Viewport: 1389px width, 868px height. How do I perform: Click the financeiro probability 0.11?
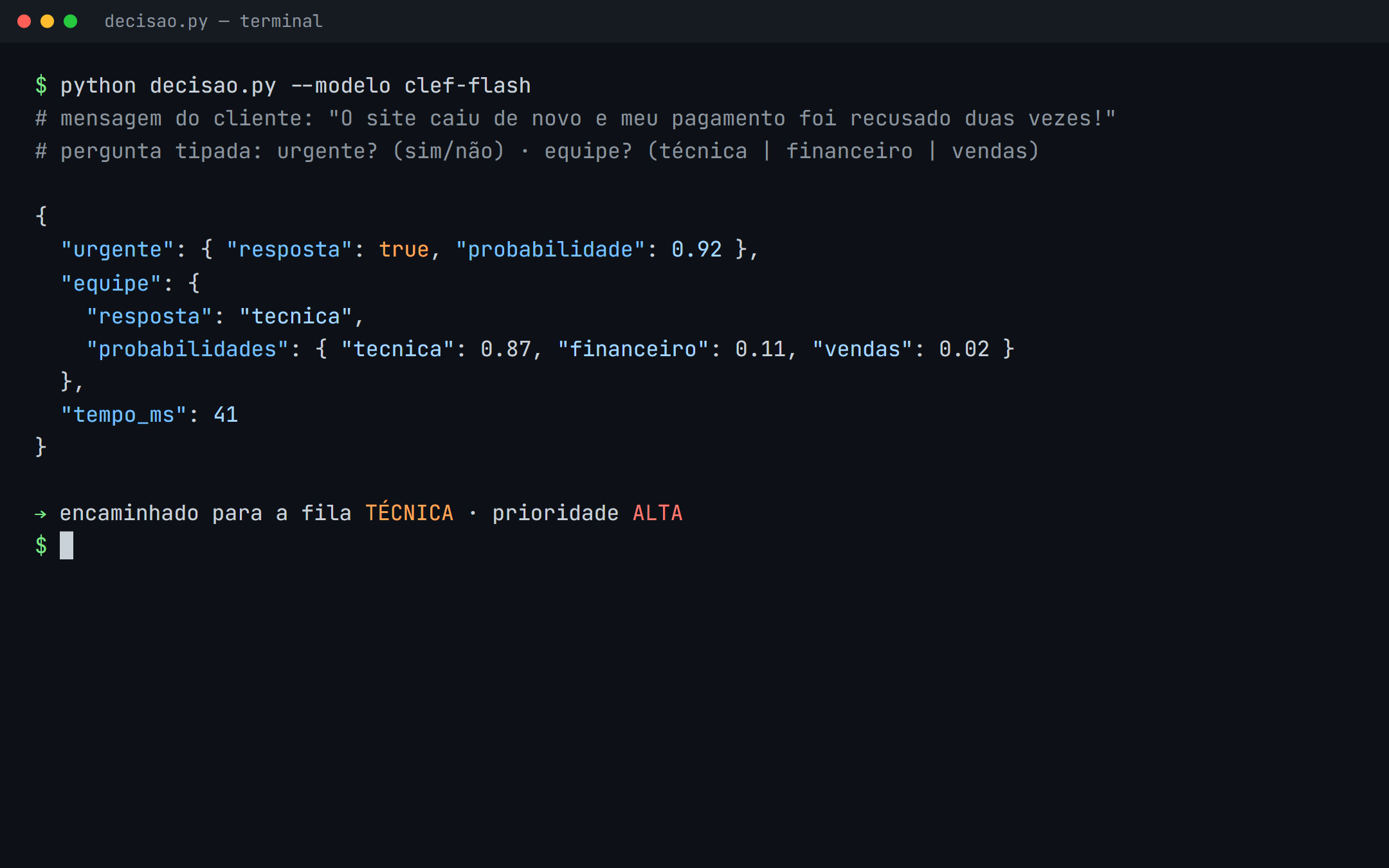coord(761,349)
